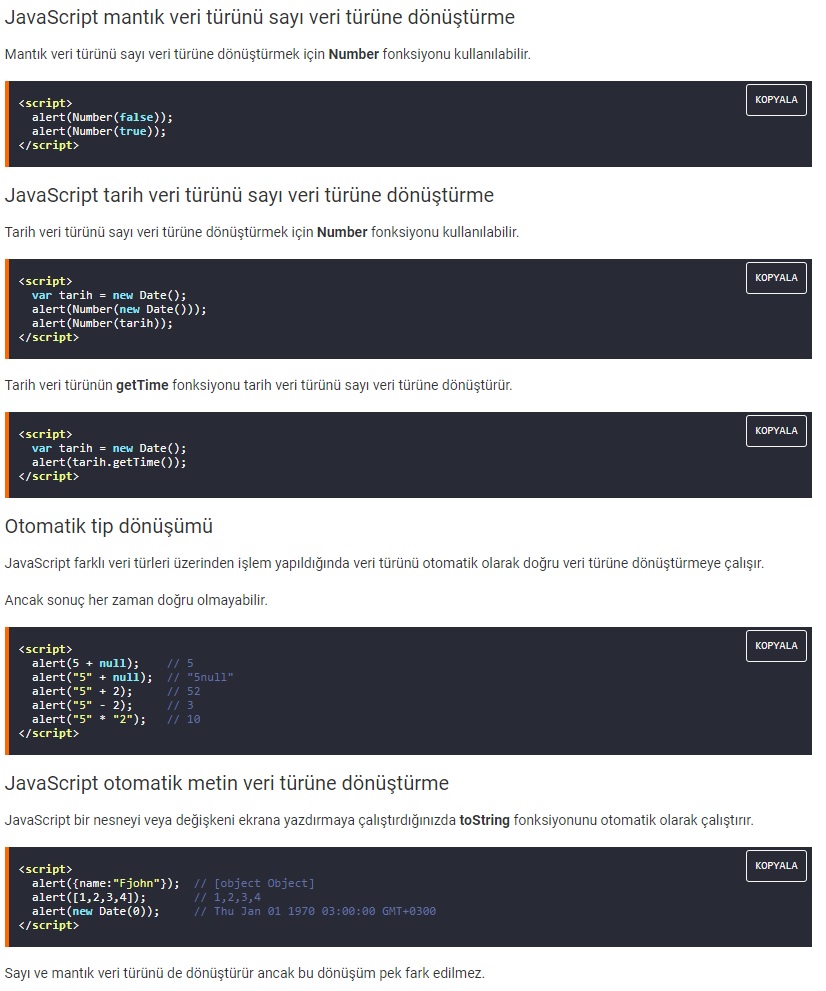This screenshot has width=826, height=991.
Task: Copy the Number(new Date()) code block
Action: tap(775, 278)
